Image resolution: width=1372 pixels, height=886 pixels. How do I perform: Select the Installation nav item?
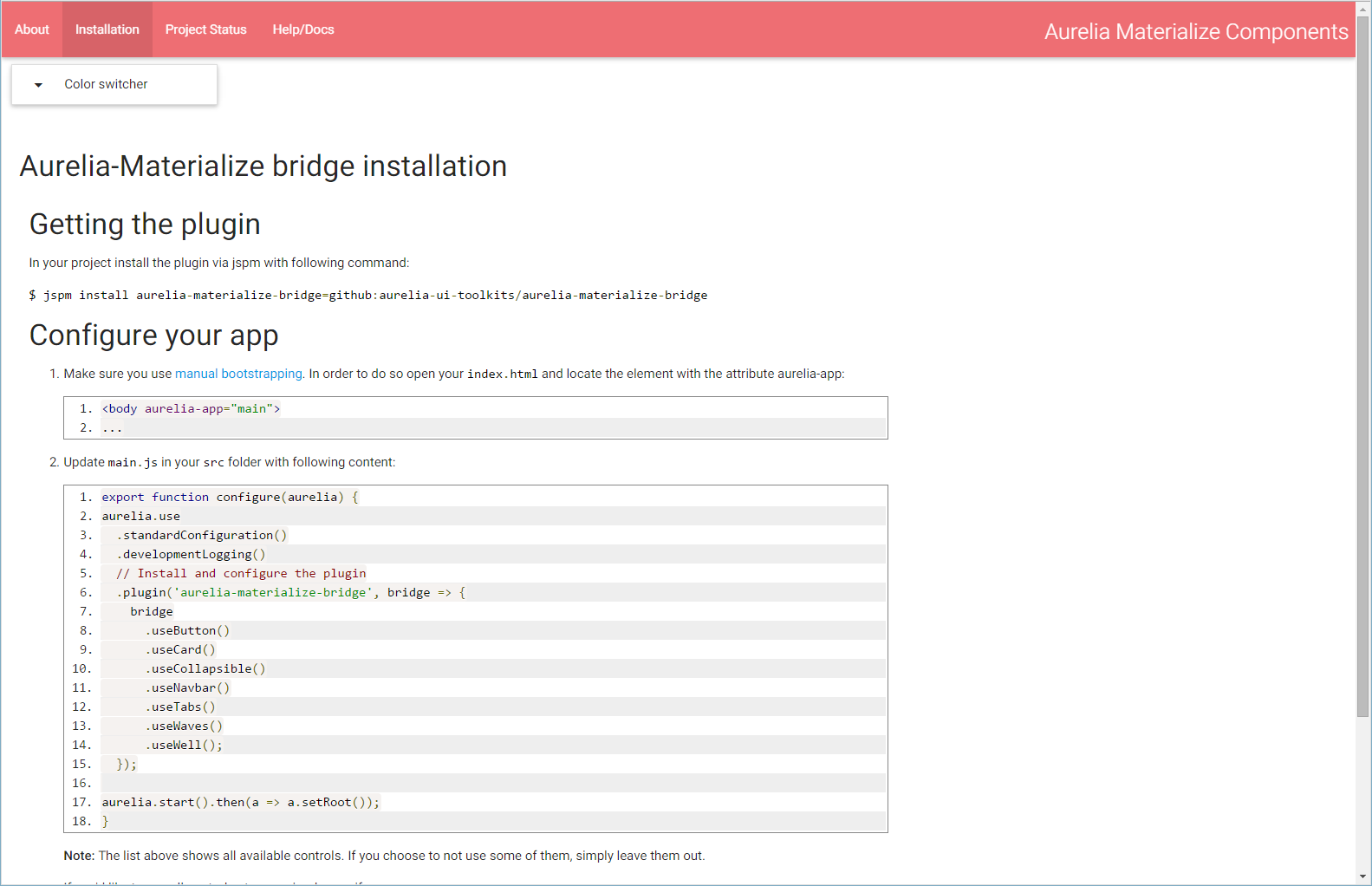107,29
